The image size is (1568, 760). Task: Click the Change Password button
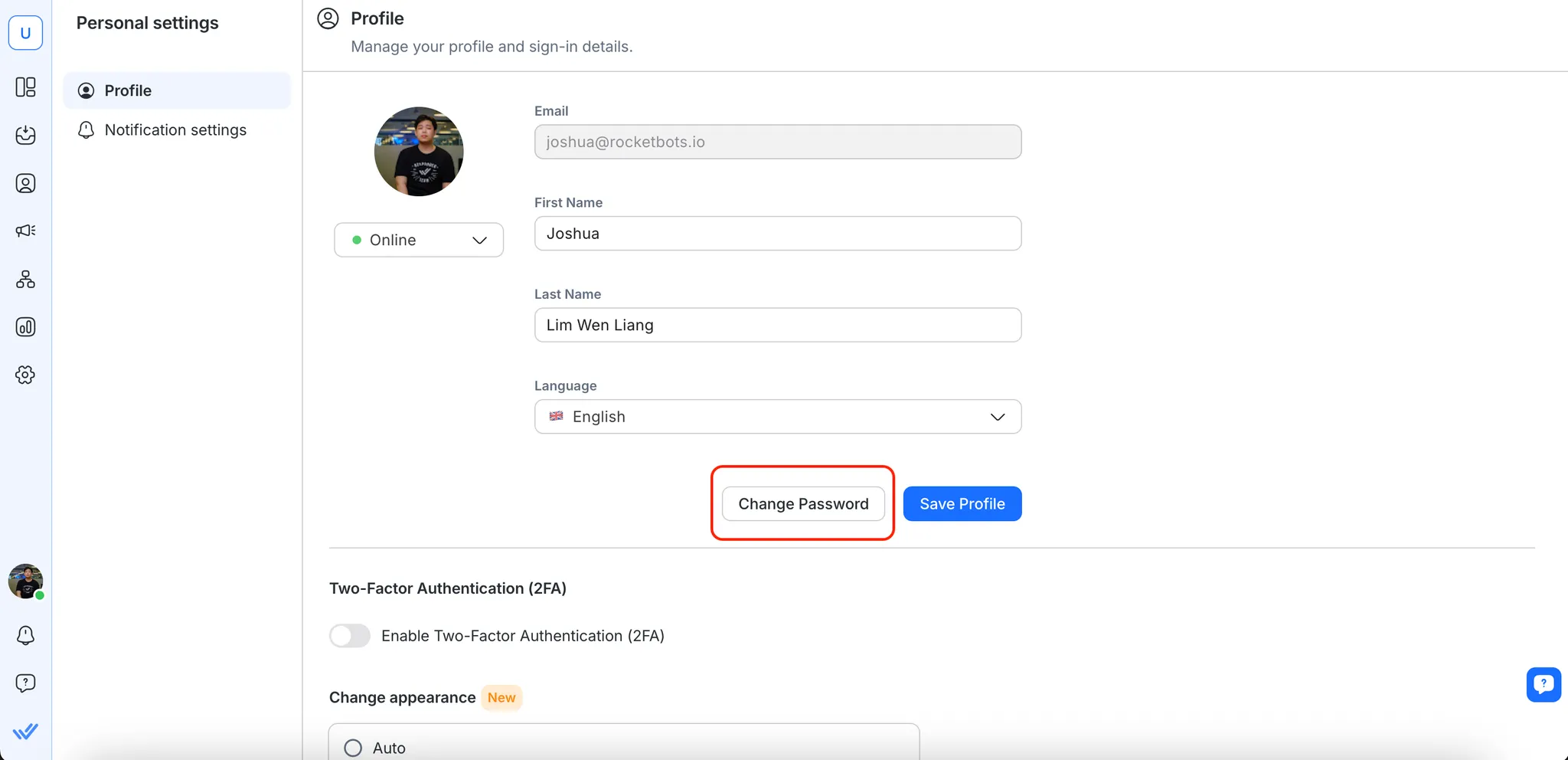click(803, 504)
